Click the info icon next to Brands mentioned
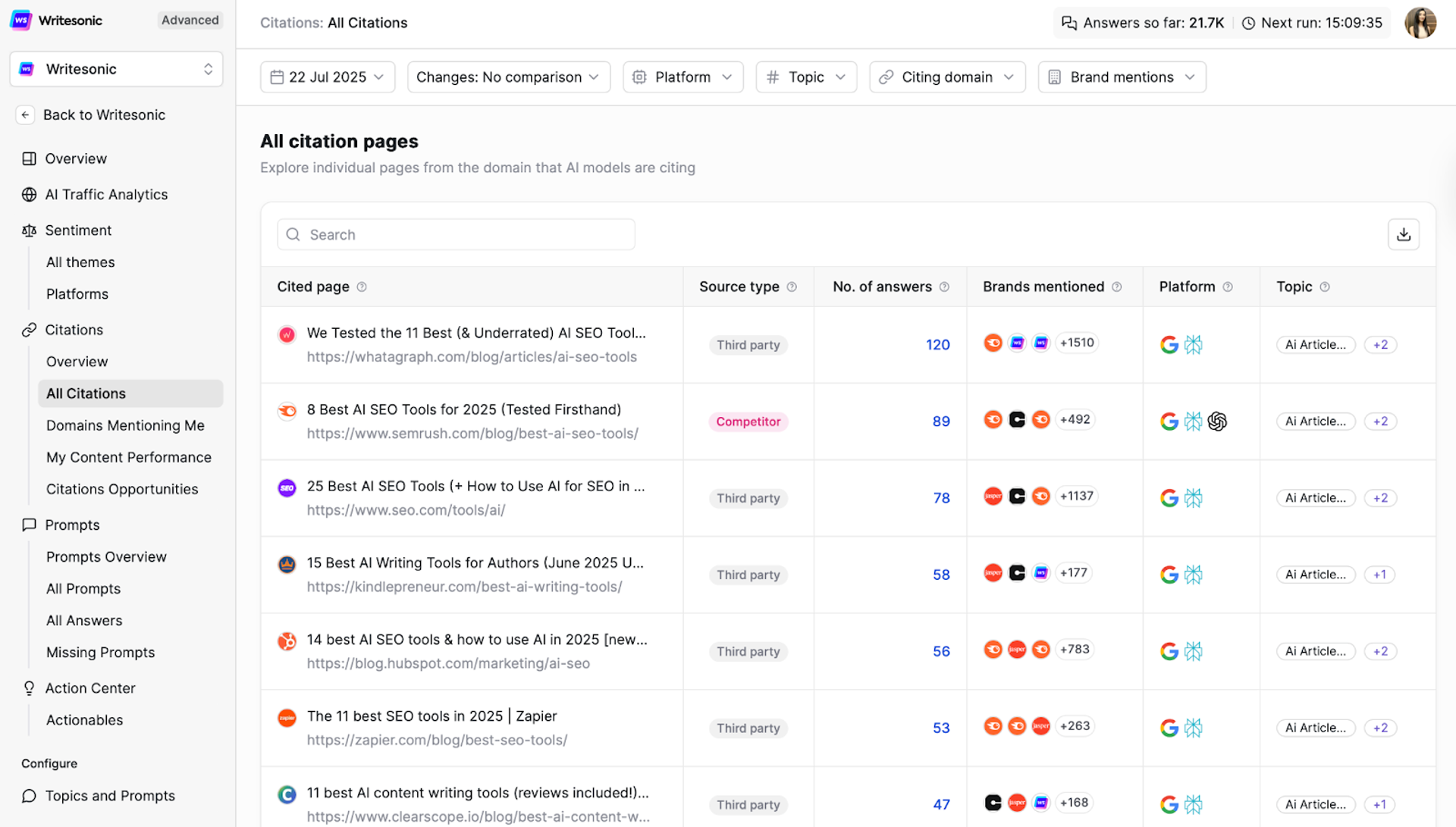 (1117, 287)
